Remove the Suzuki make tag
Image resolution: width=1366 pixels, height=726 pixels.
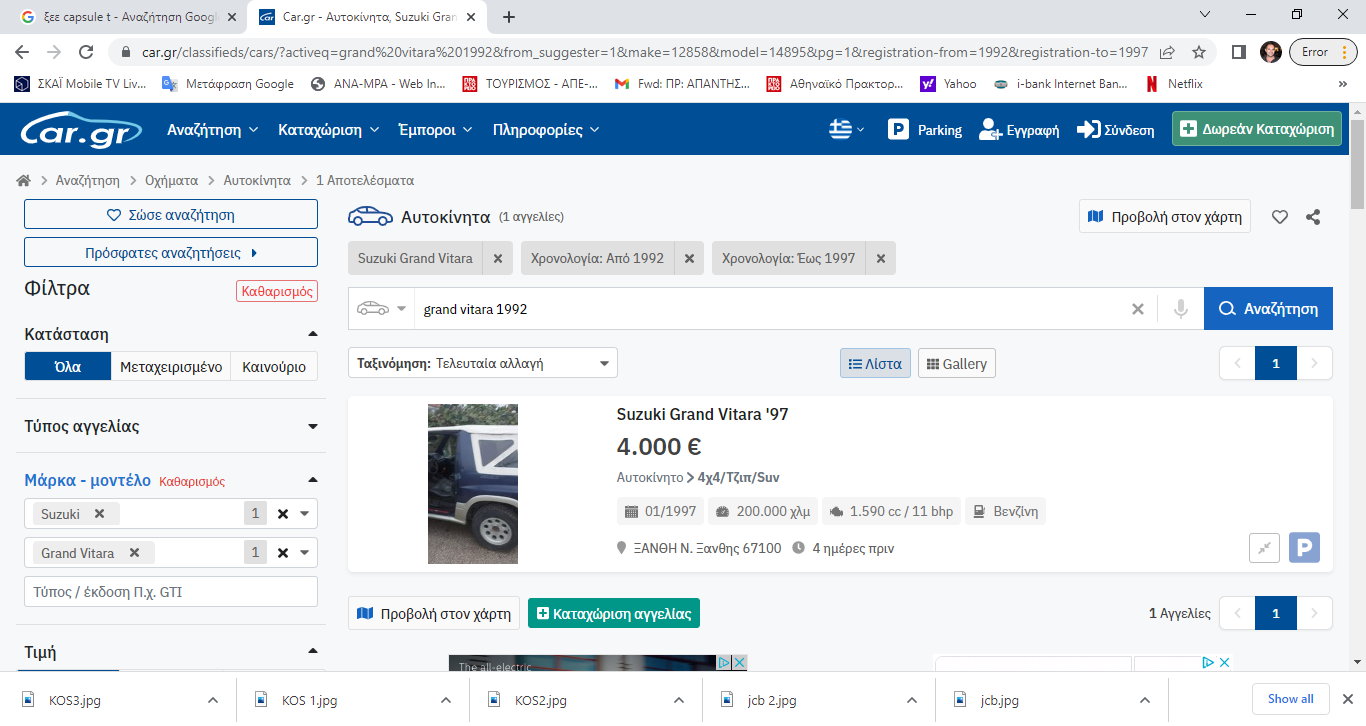(x=99, y=514)
